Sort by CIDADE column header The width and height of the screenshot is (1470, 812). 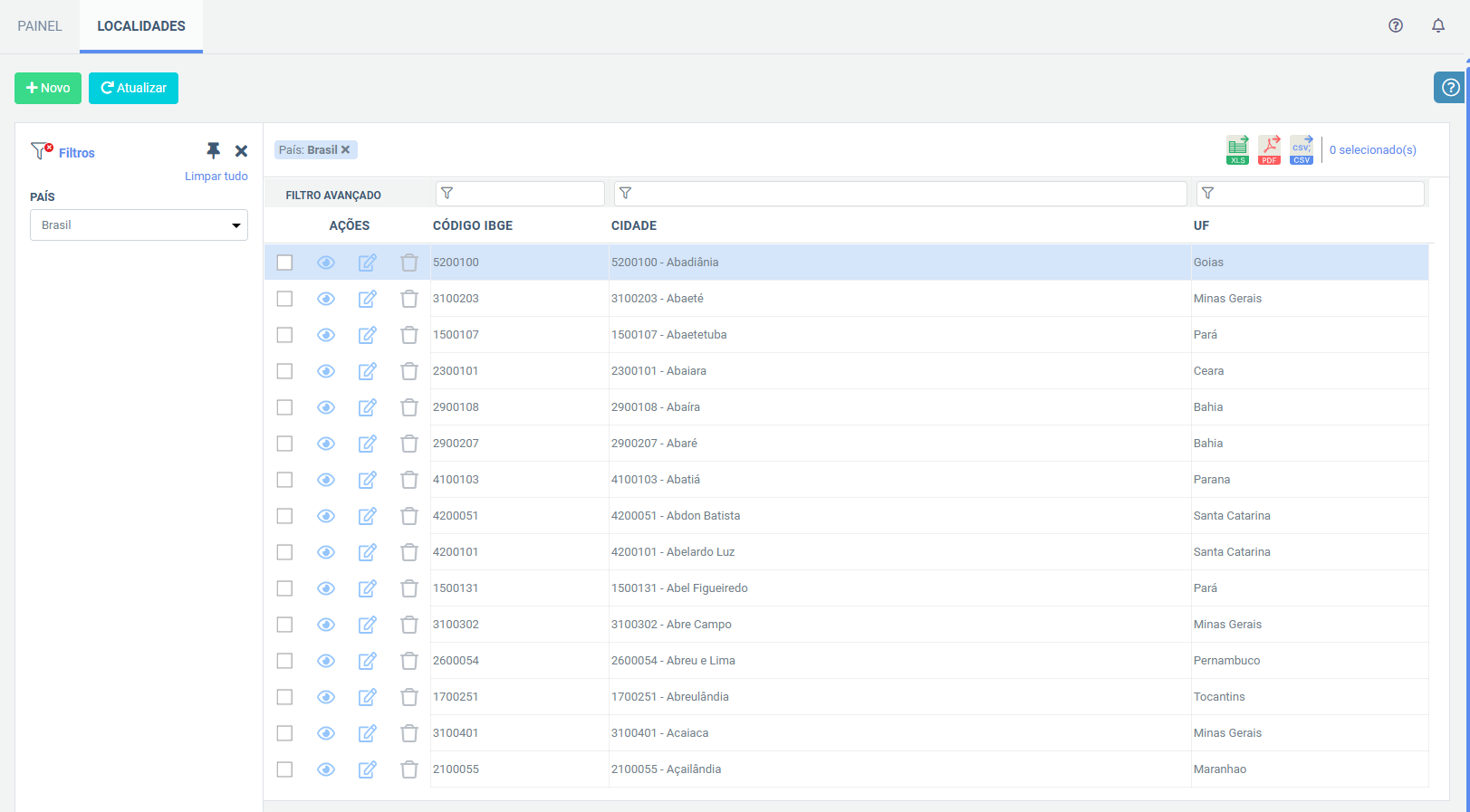pos(634,225)
